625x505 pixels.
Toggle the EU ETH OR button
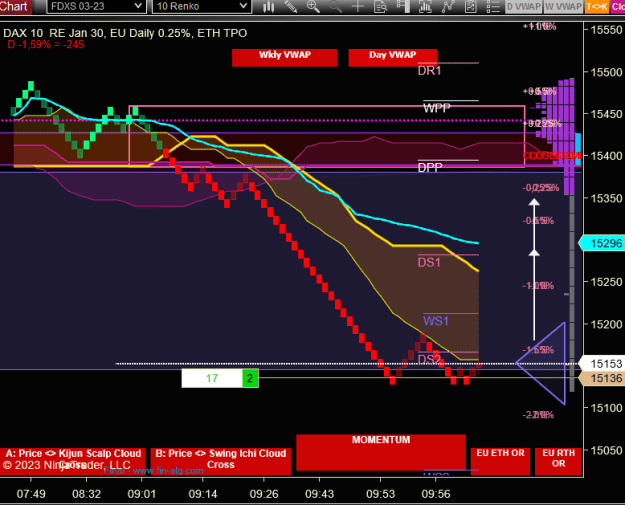[500, 461]
